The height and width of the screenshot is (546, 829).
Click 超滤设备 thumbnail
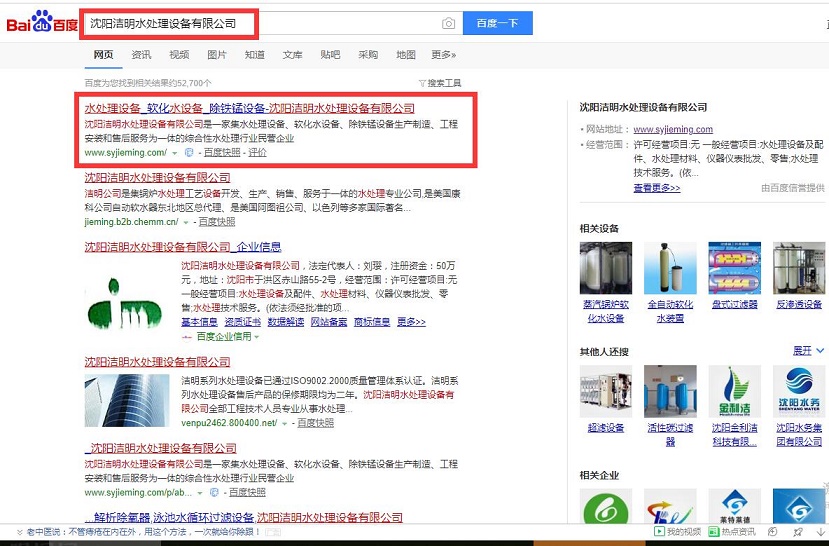coord(606,391)
